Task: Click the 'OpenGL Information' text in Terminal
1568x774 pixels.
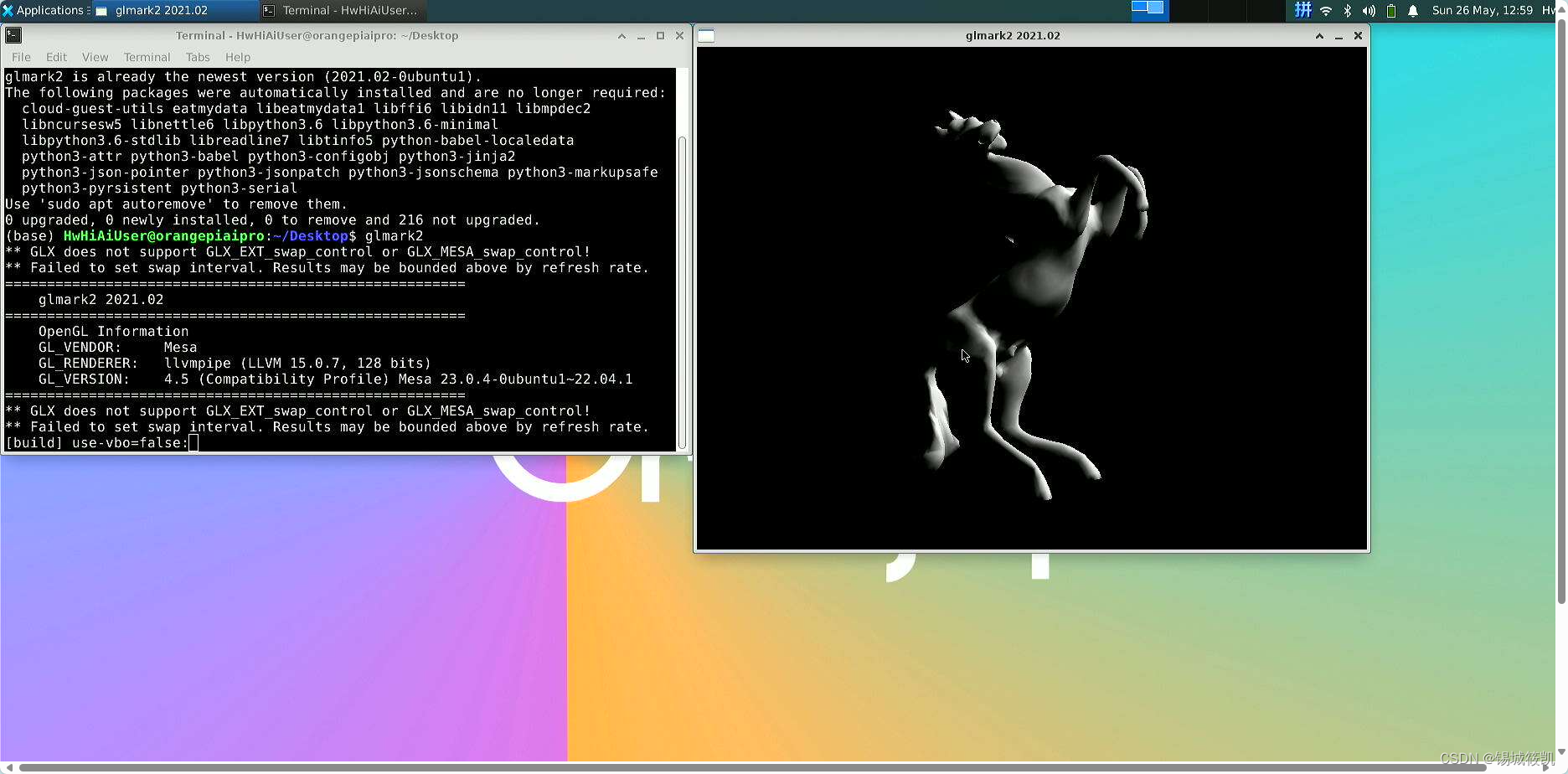Action: (x=113, y=331)
